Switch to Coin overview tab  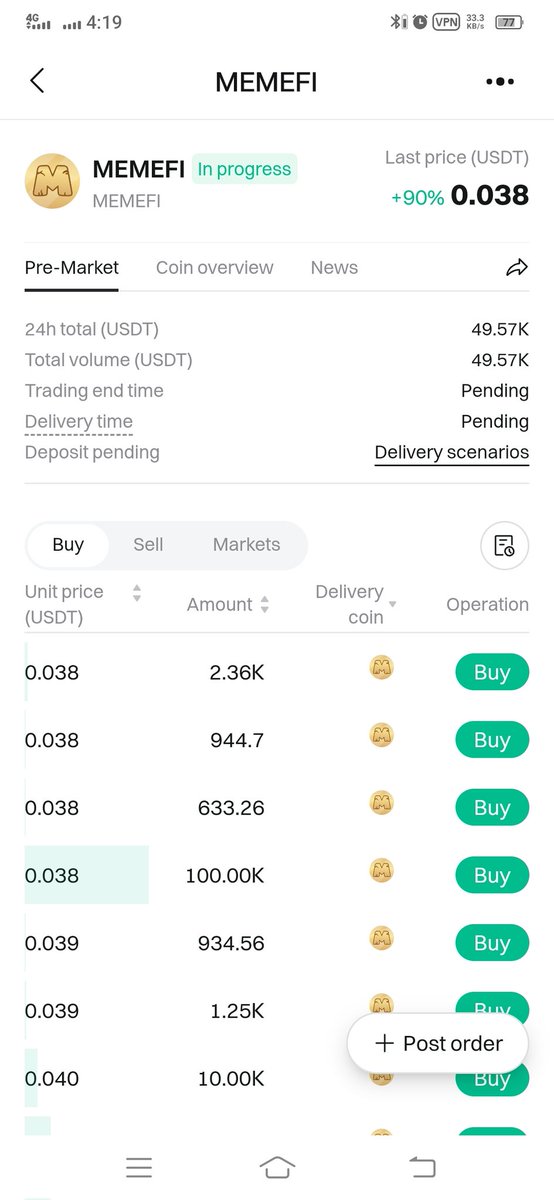click(215, 268)
